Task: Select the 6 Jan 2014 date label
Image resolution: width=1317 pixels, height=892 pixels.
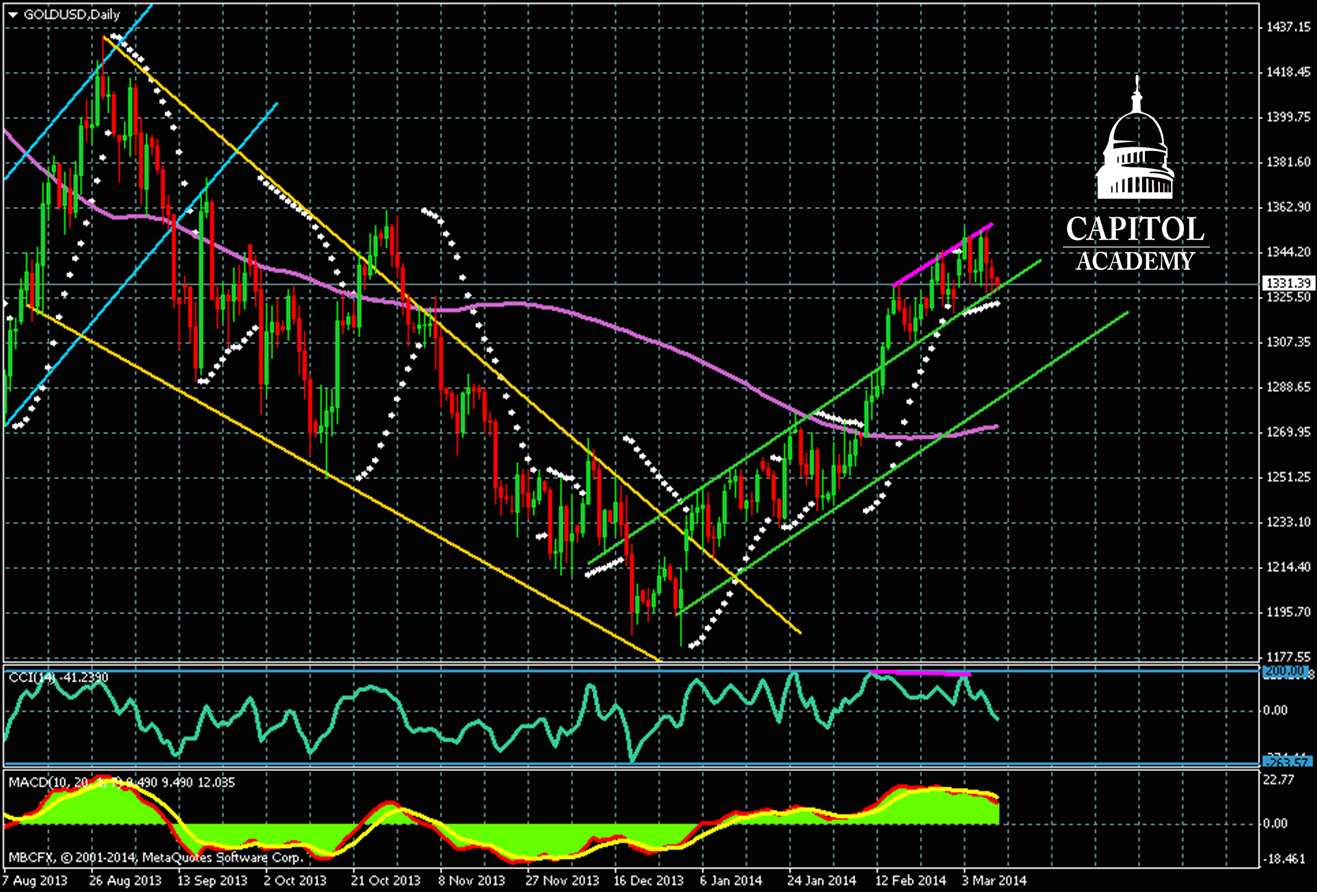Action: coord(733,880)
